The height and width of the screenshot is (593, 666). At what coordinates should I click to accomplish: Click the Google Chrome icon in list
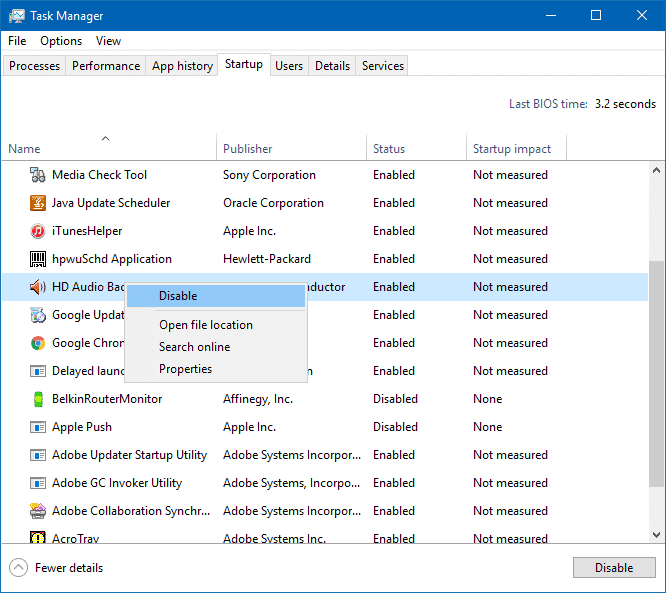38,343
